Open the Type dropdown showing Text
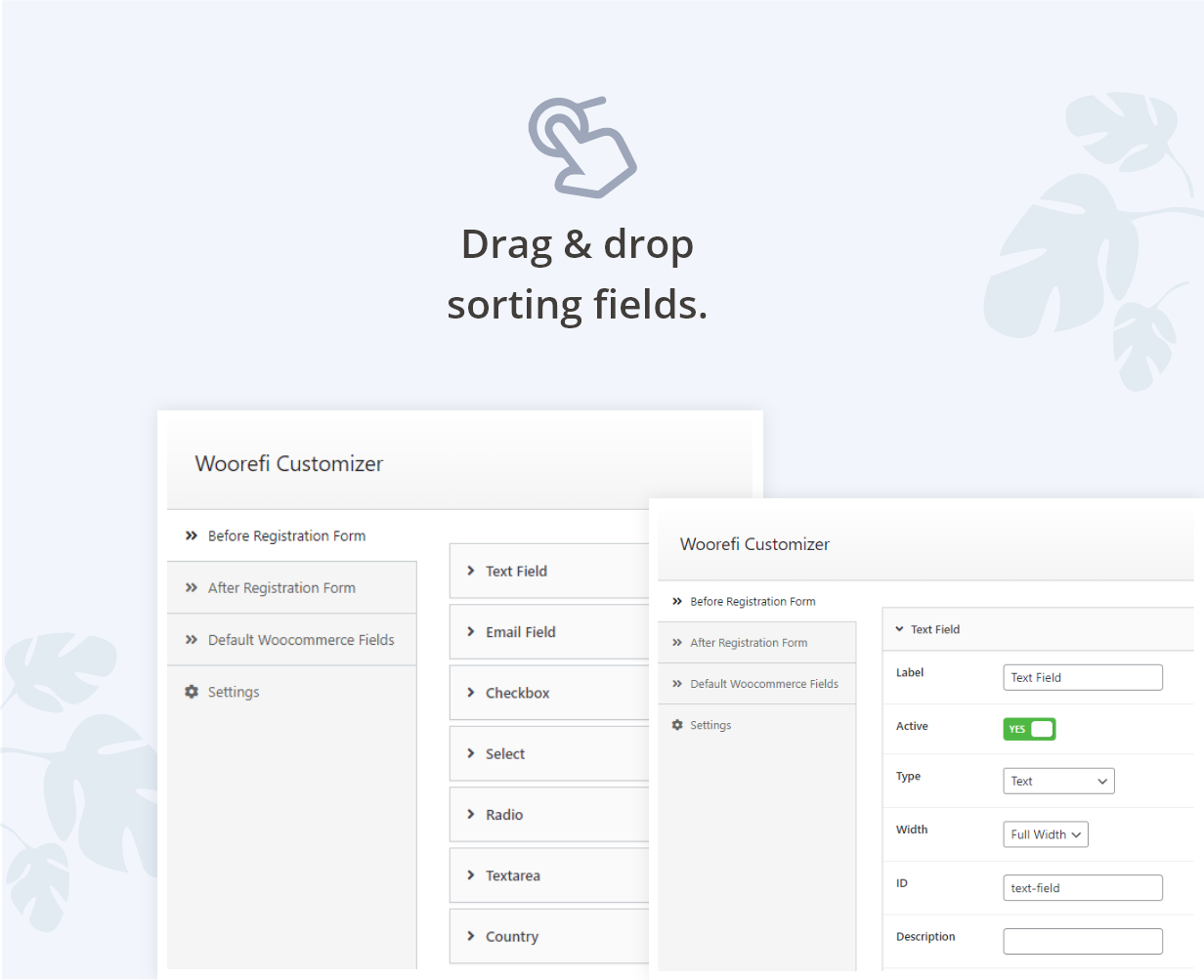Screen dimensions: 1204x980 click(1058, 781)
